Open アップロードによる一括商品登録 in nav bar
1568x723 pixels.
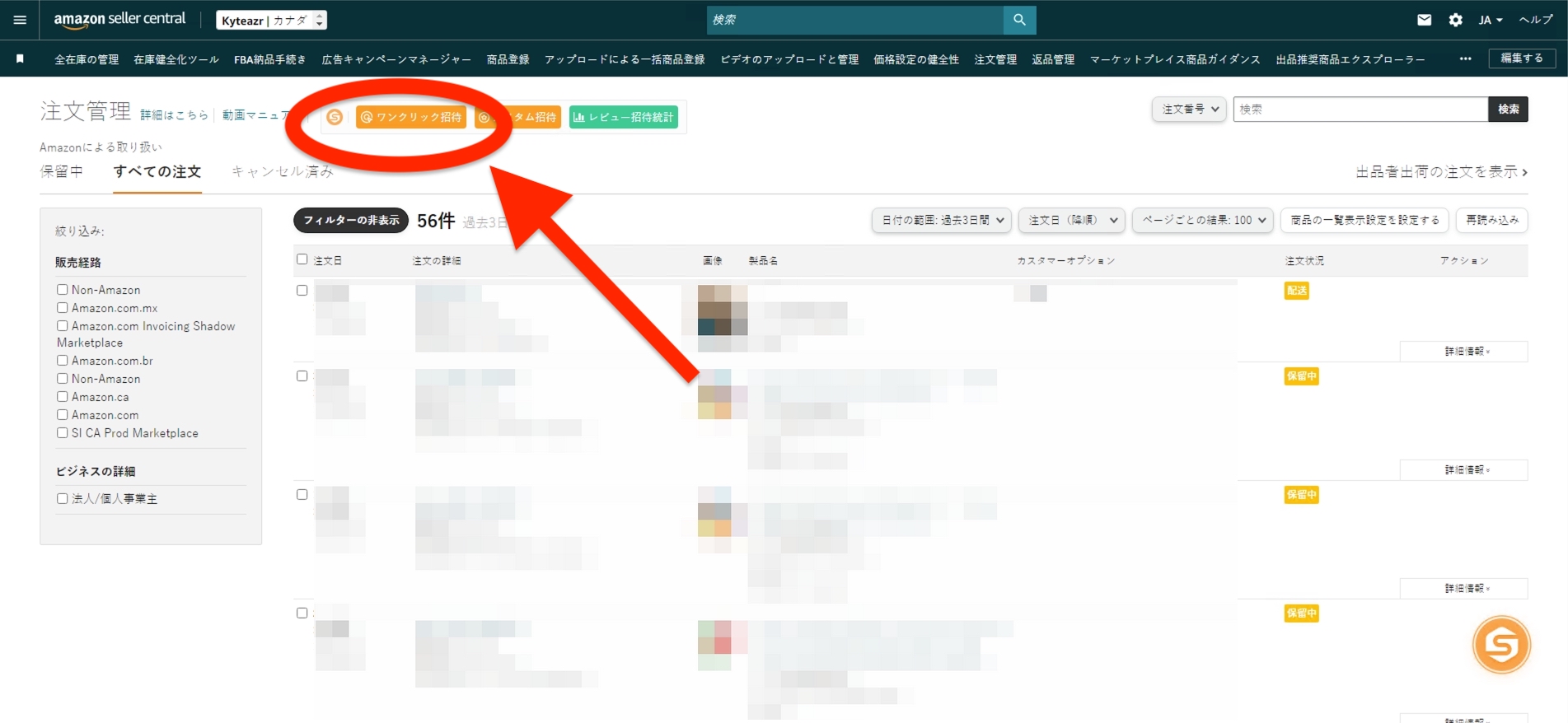point(625,59)
